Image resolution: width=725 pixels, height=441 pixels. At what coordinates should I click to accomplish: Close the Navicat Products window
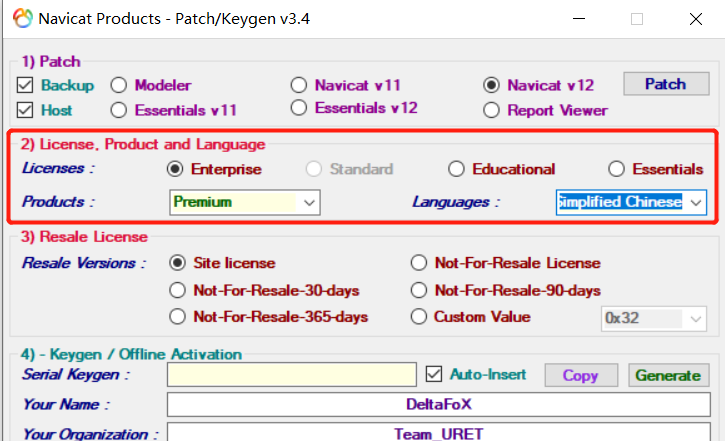[x=695, y=19]
